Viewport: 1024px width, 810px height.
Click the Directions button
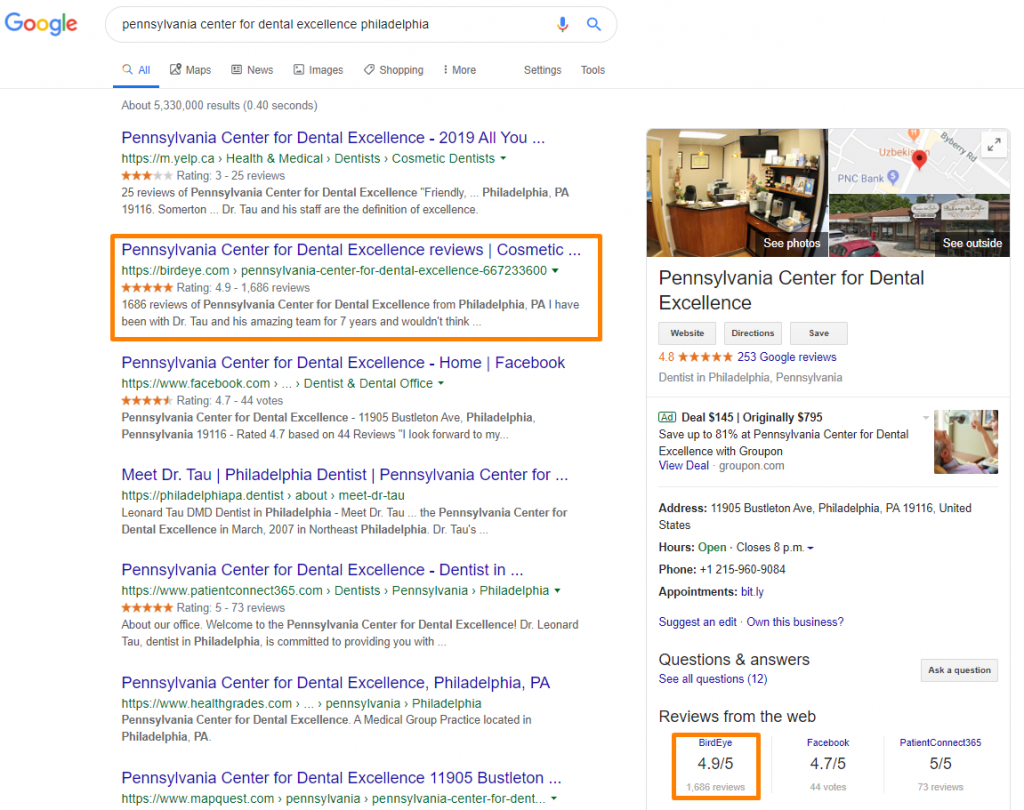[752, 333]
